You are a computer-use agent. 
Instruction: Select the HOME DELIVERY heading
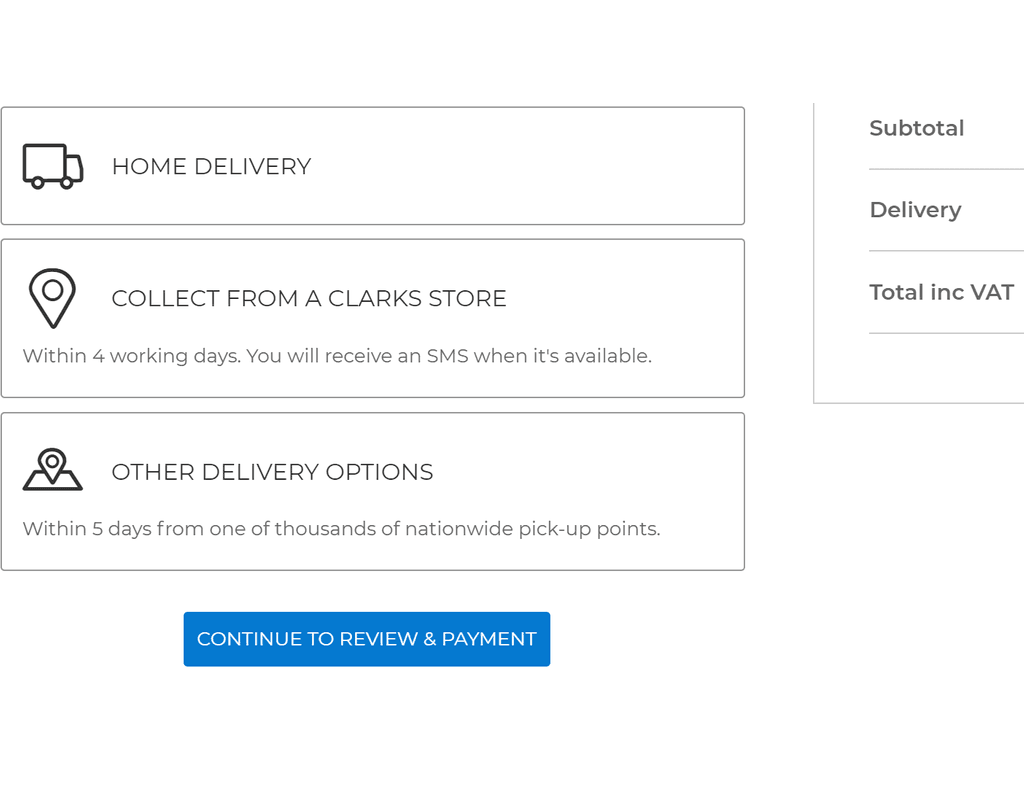tap(211, 166)
